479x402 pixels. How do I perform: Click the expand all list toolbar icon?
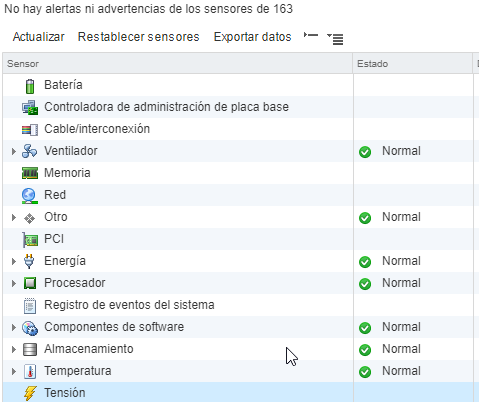point(335,39)
